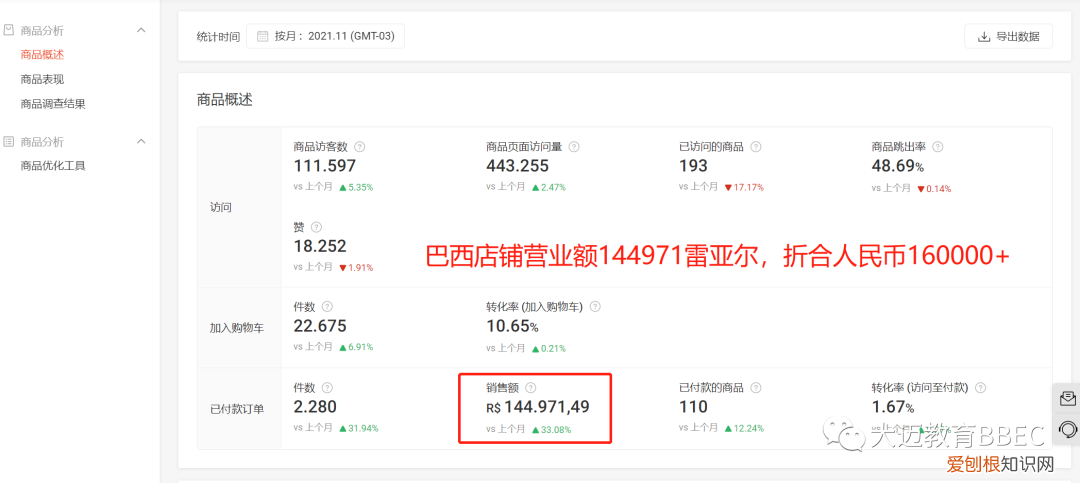Click the 已访问的商品 value 193

click(693, 166)
